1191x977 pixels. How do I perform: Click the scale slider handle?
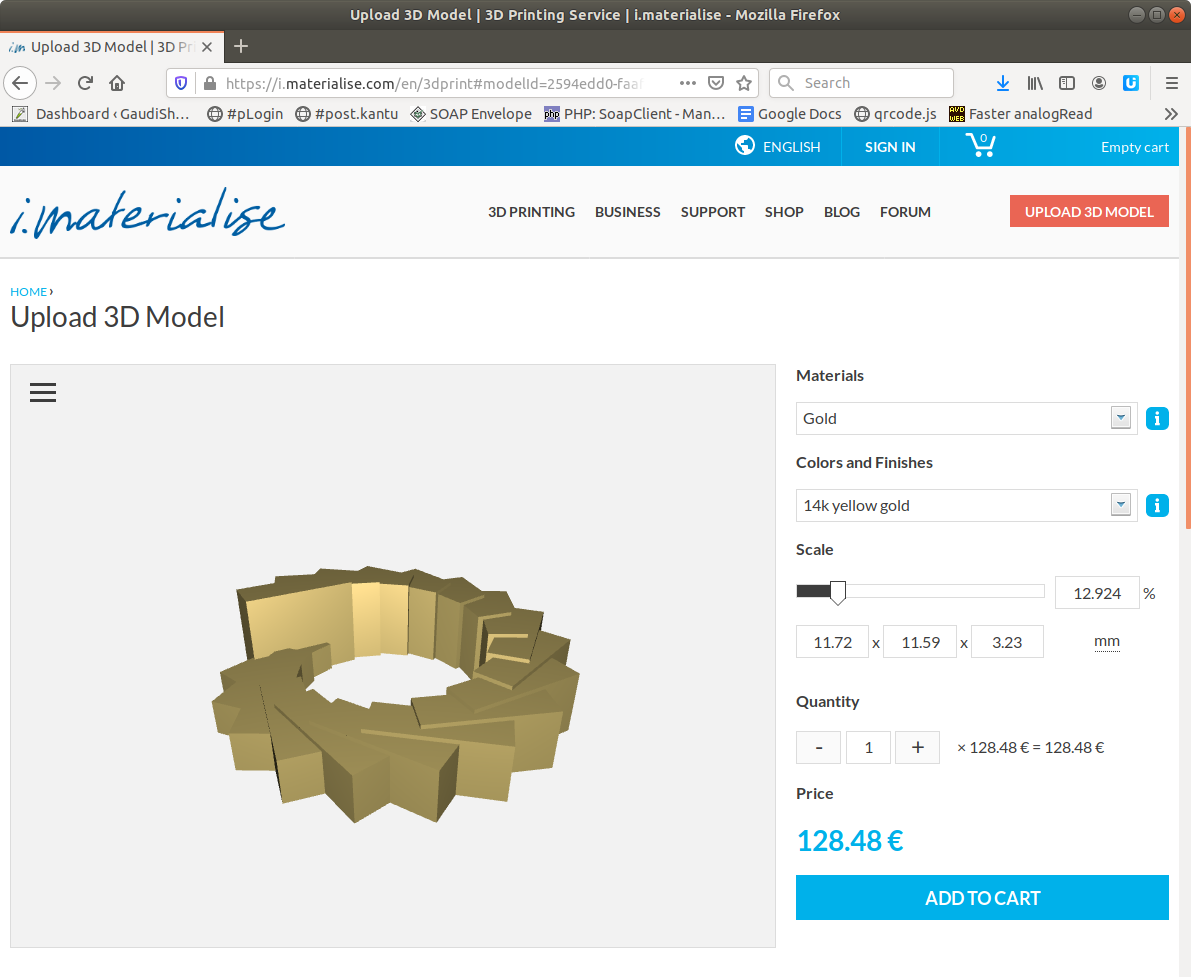[x=837, y=592]
